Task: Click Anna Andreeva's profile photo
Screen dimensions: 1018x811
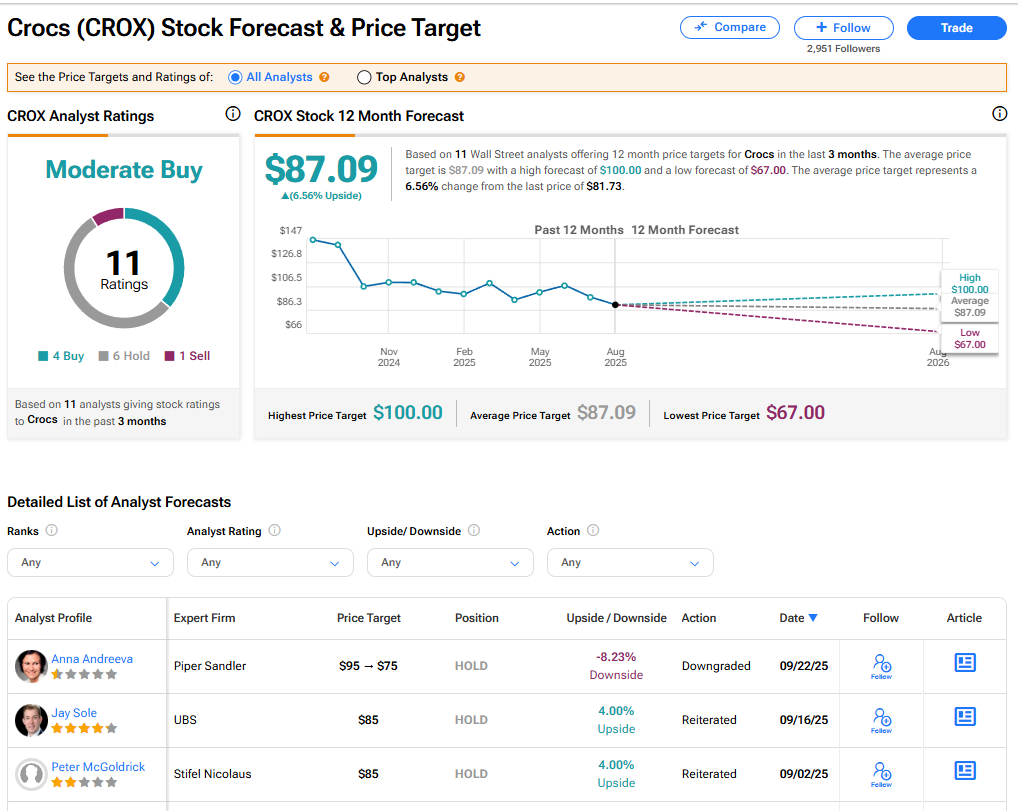Action: click(x=31, y=666)
